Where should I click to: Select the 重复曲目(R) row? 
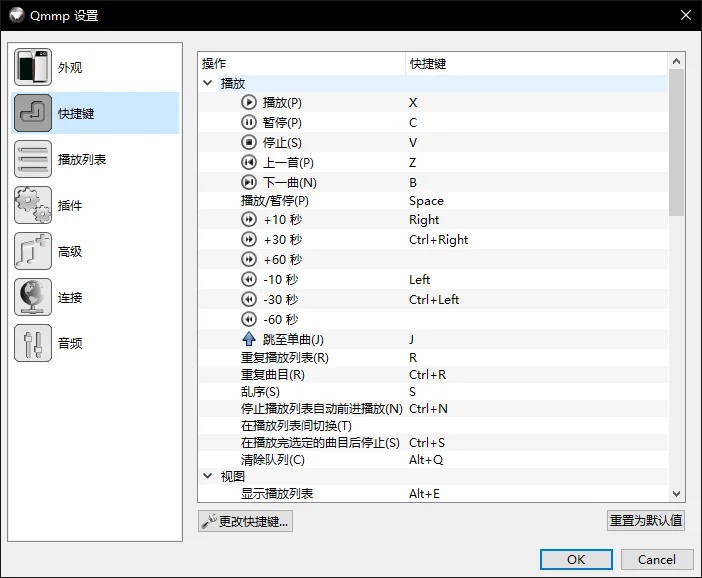pos(433,375)
